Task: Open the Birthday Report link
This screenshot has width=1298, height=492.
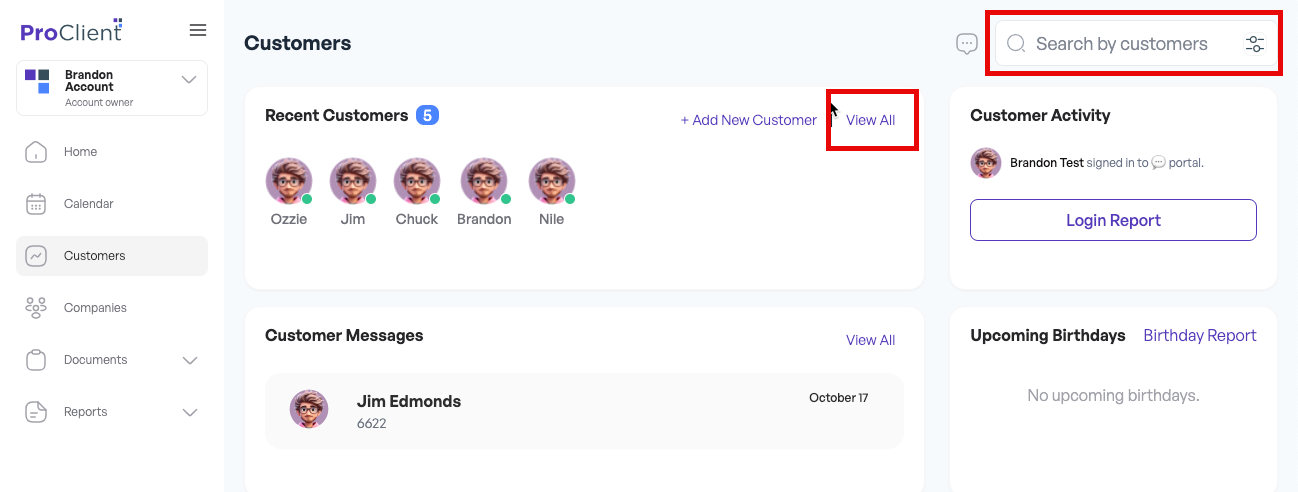Action: click(x=1200, y=335)
